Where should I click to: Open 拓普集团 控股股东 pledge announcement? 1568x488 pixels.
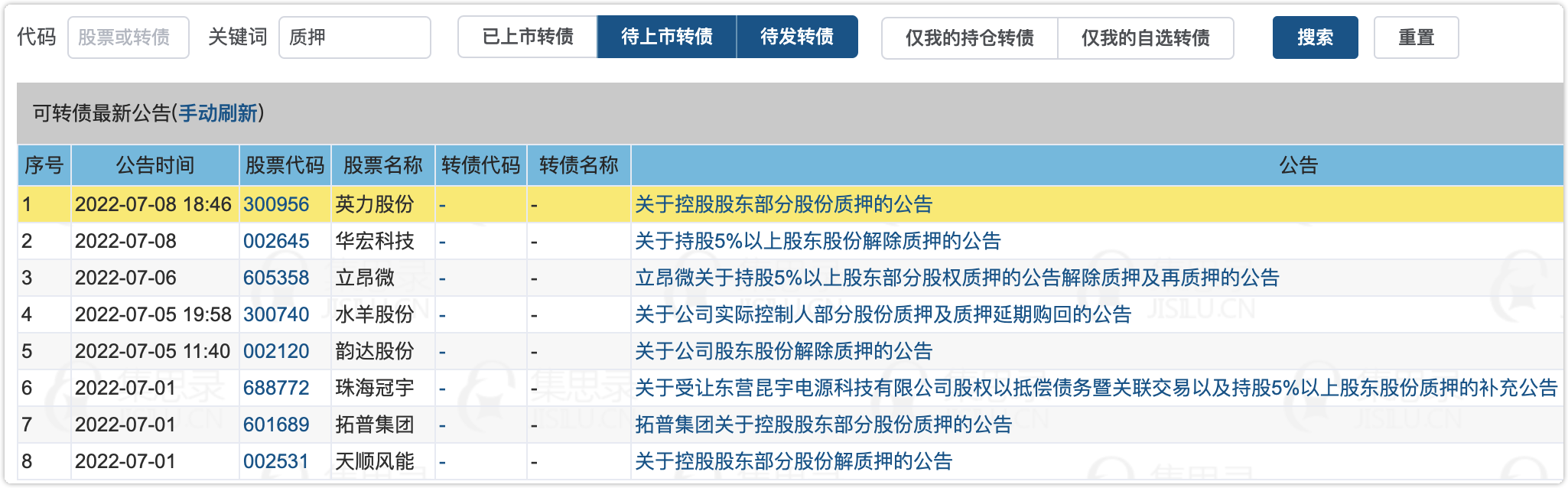click(823, 425)
